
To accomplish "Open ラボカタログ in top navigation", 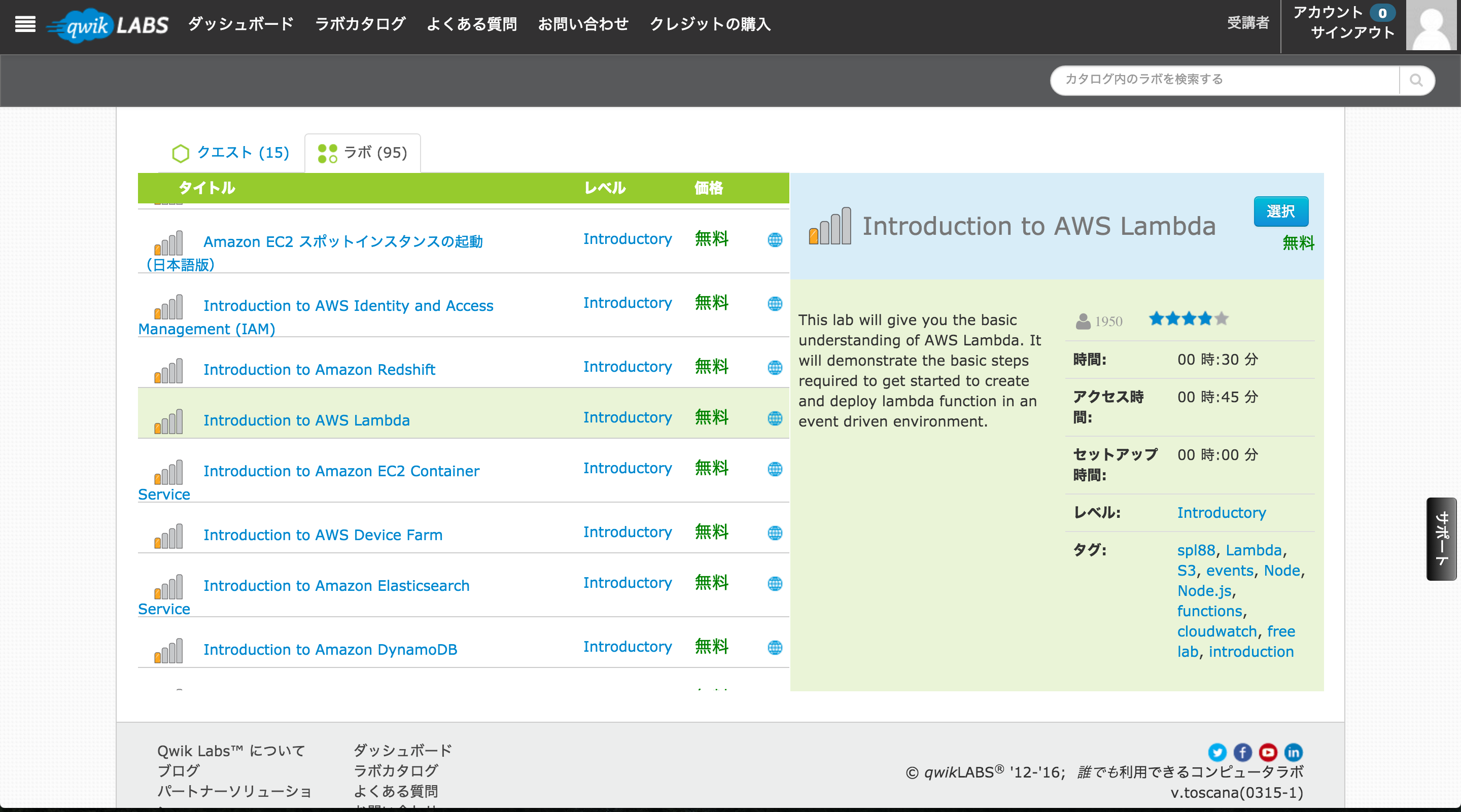I will [360, 24].
